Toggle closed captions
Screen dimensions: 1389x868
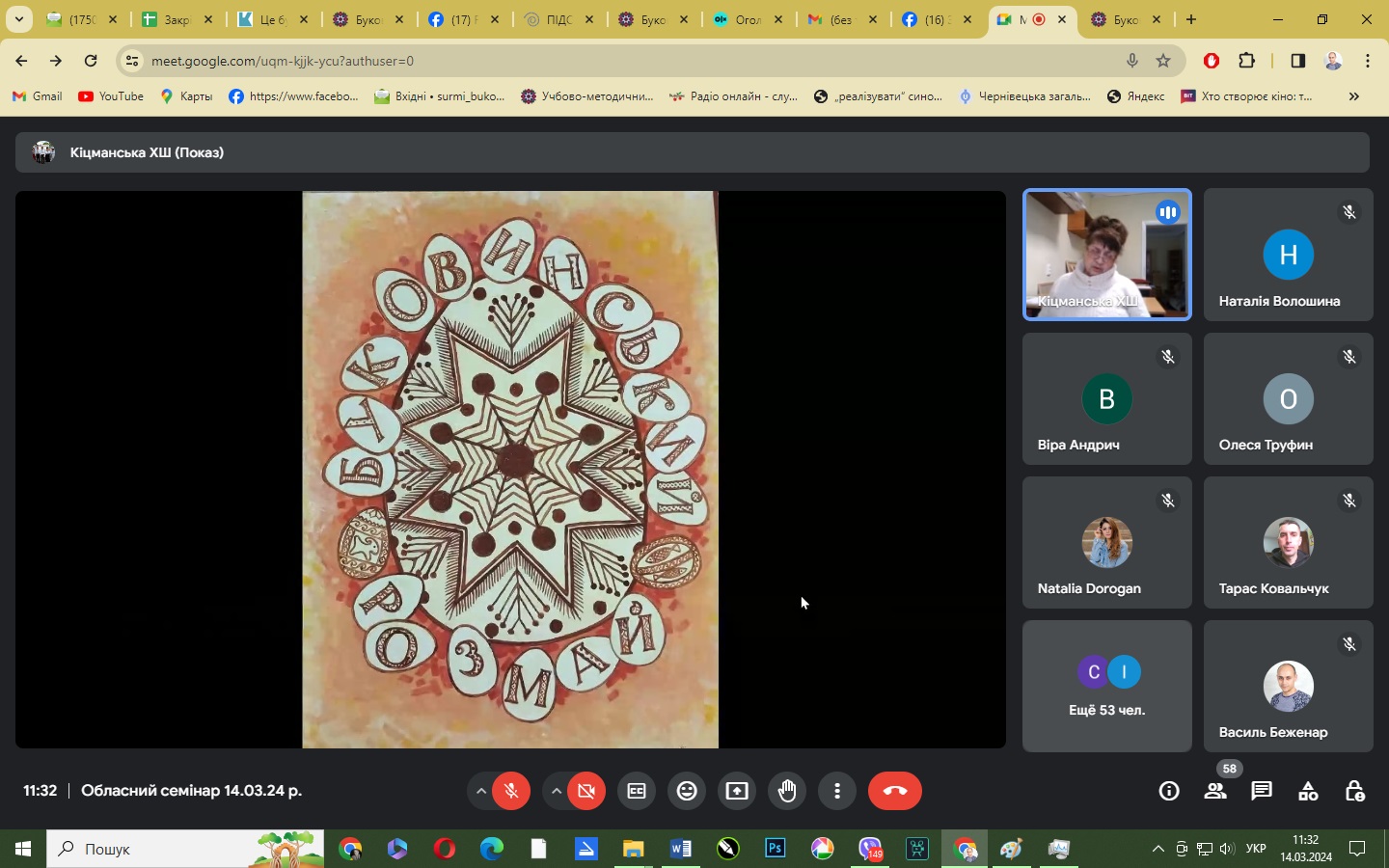[637, 791]
